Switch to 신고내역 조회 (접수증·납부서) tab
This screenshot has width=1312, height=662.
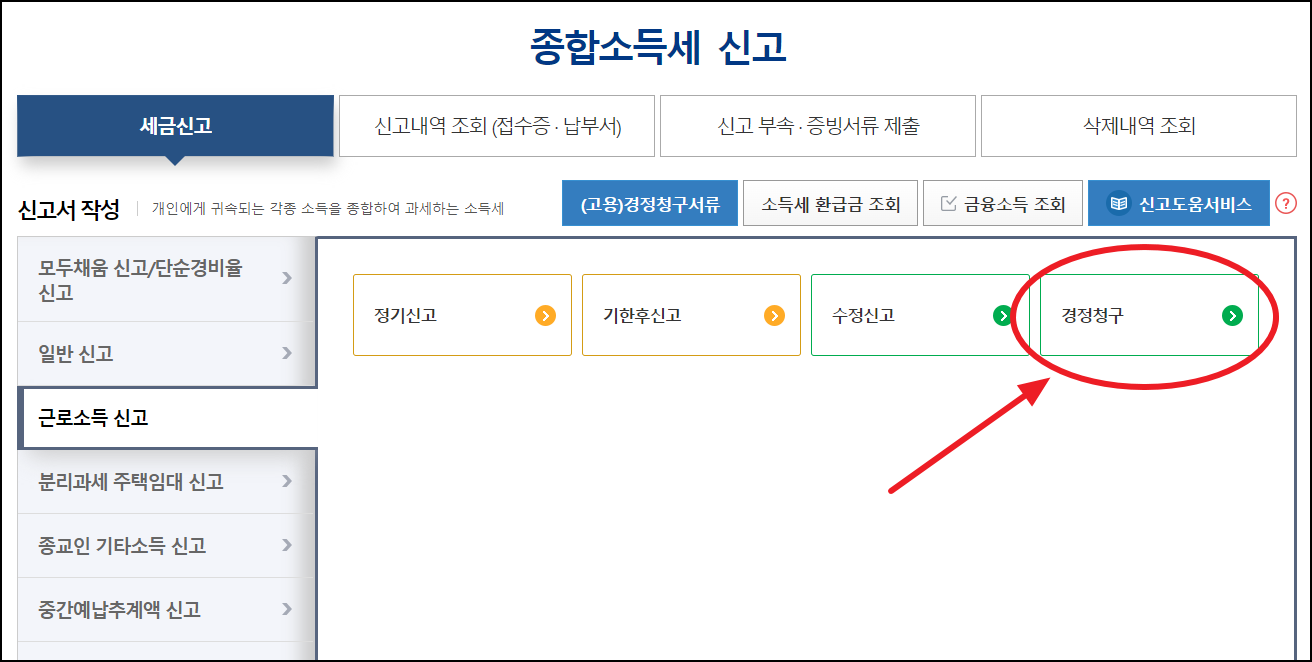(497, 126)
